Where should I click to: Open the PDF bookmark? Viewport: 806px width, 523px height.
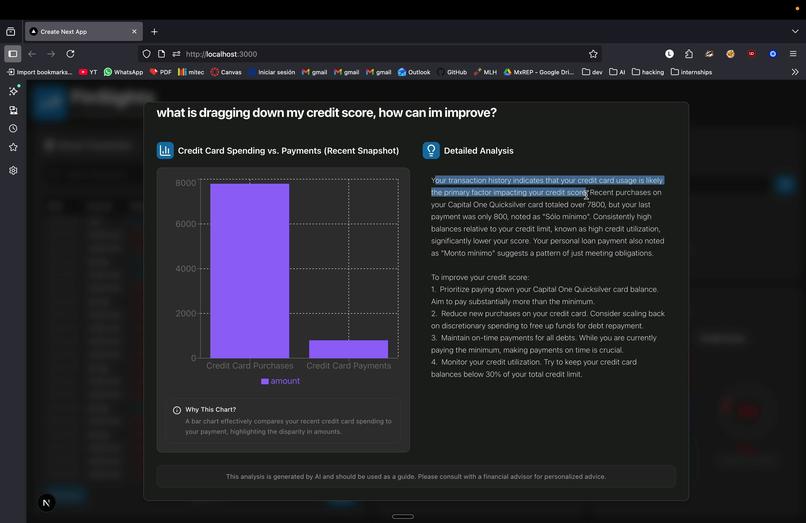click(160, 73)
